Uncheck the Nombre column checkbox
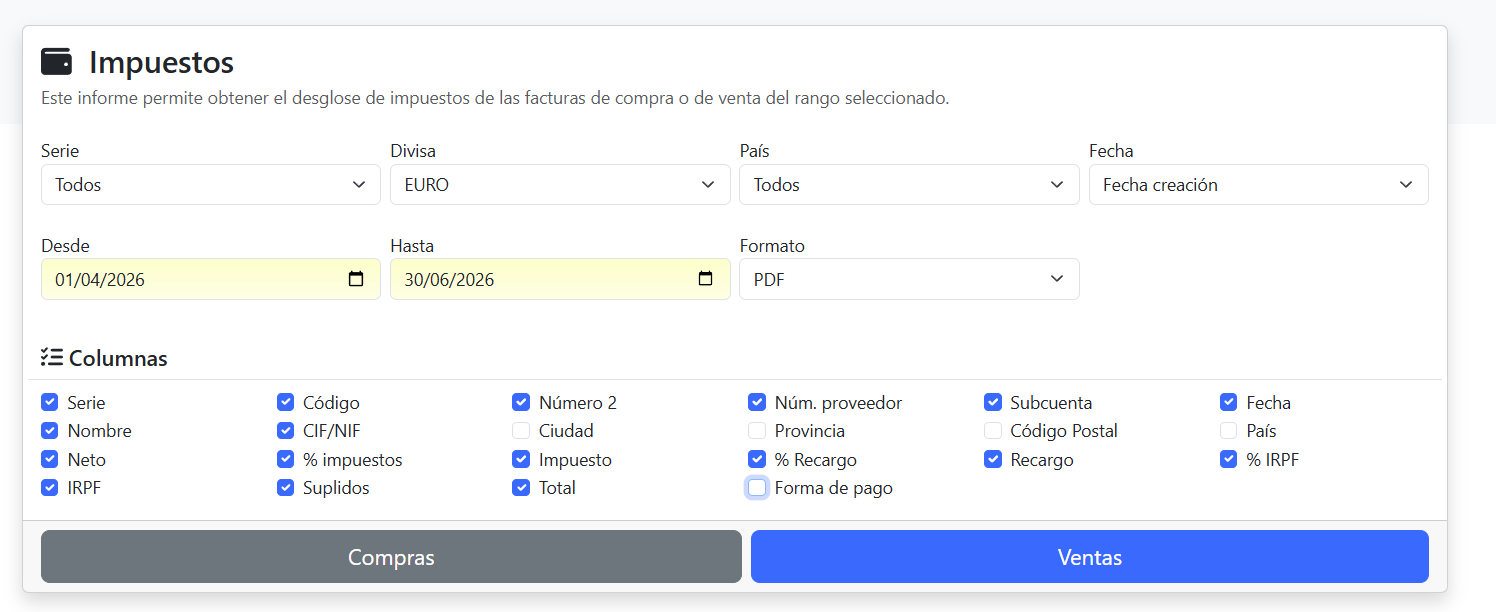Viewport: 1496px width, 612px height. (x=49, y=431)
